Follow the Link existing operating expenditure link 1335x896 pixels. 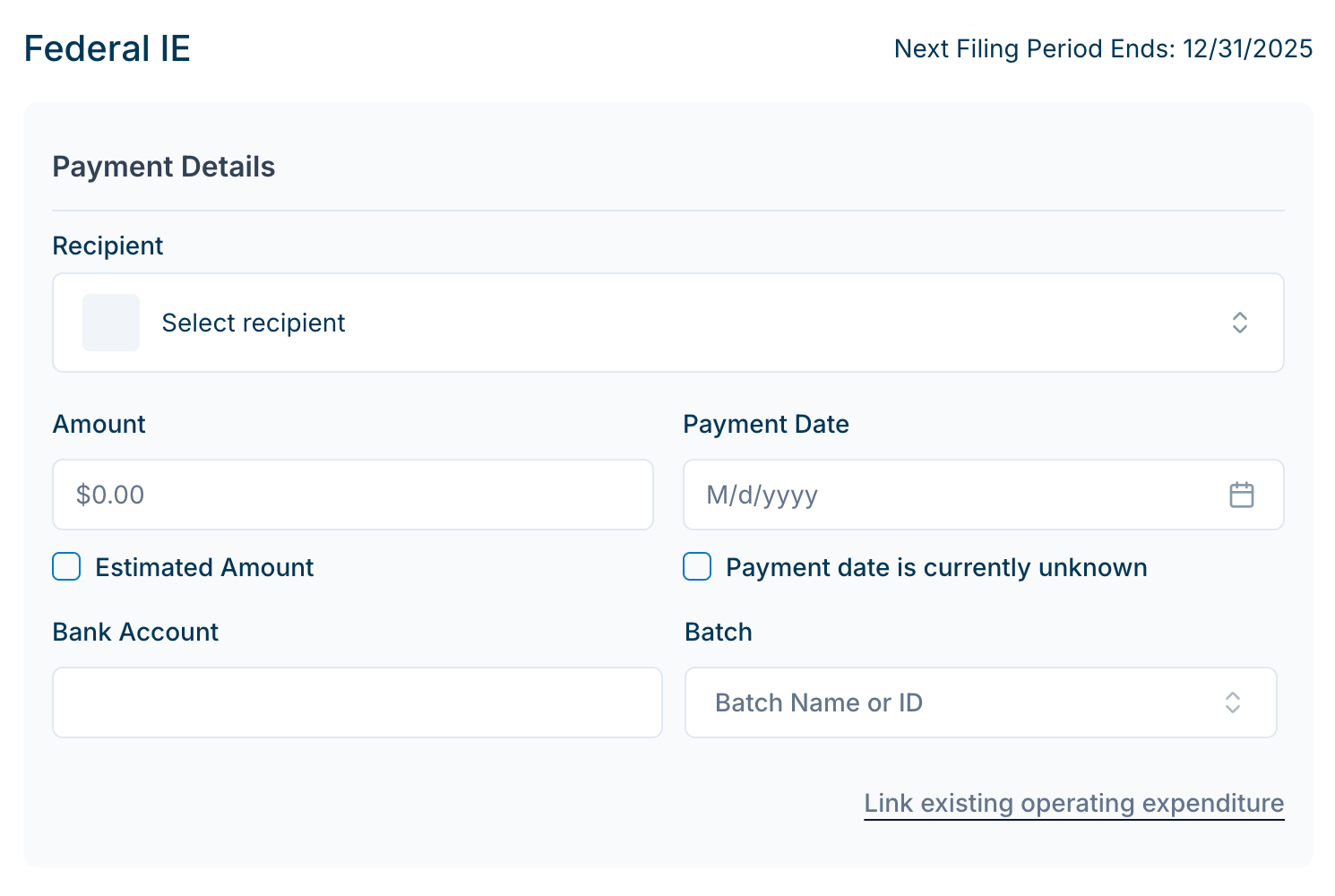[1073, 803]
